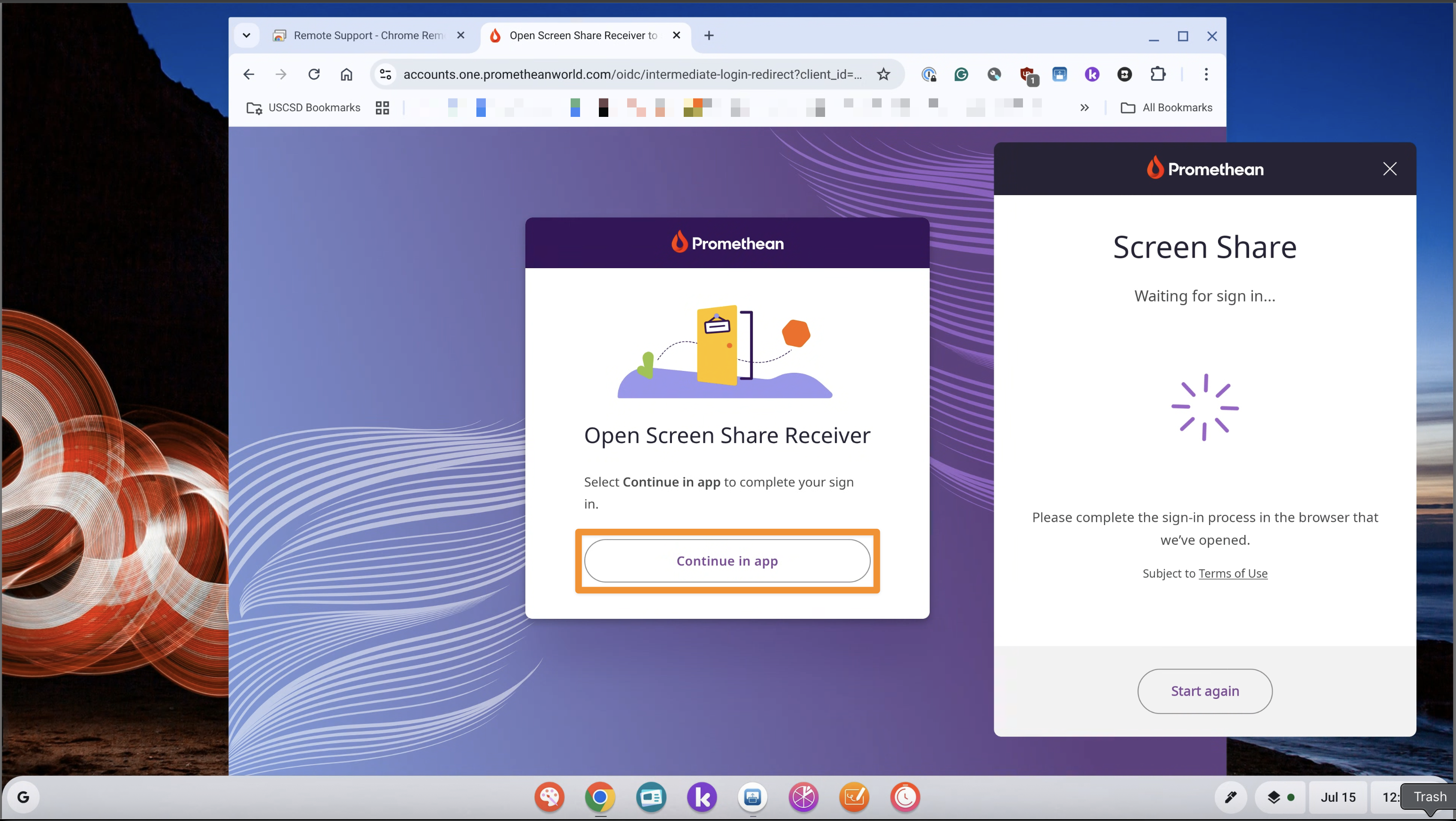This screenshot has height=821, width=1456.
Task: Open the wrench tool extension
Action: (x=994, y=74)
